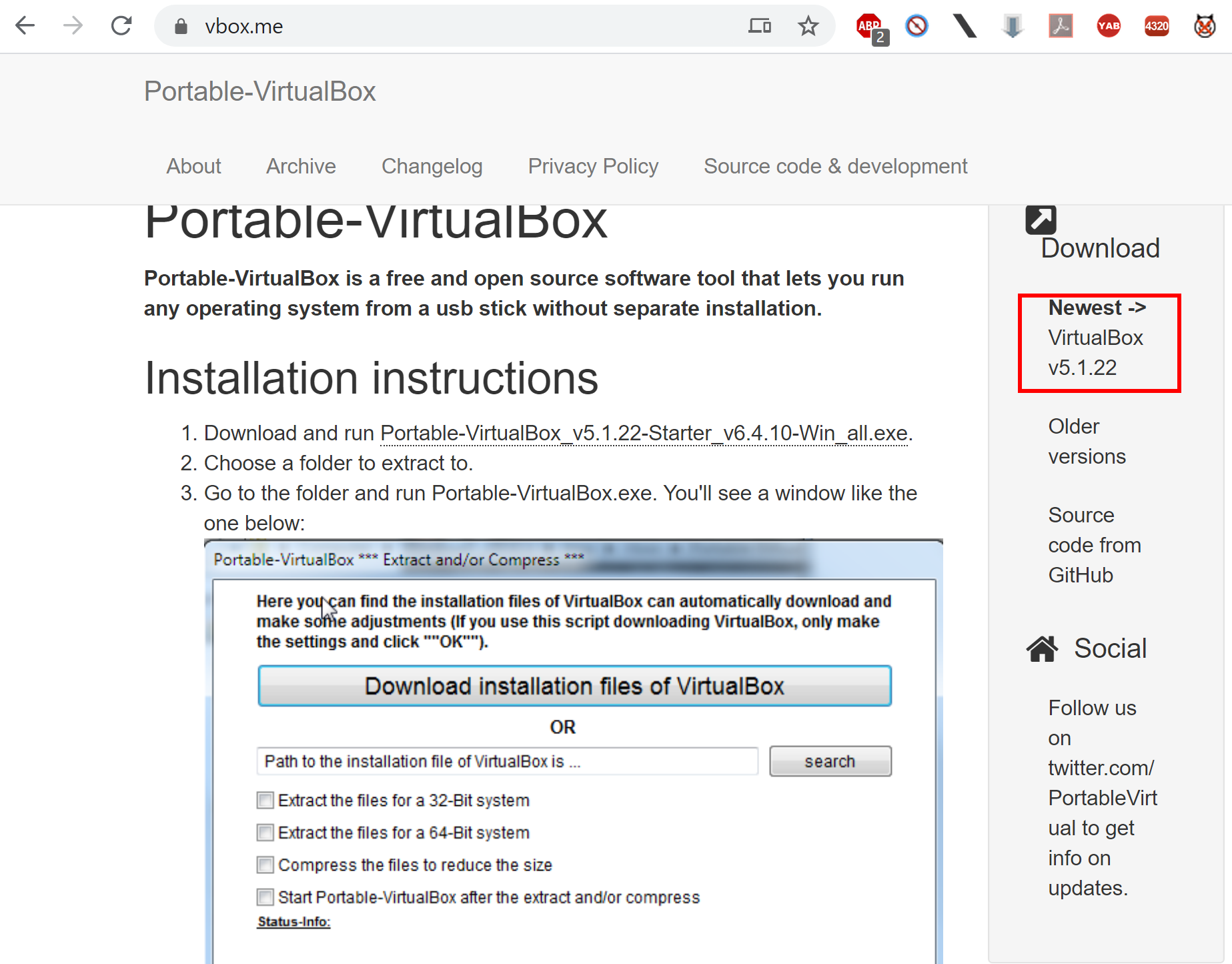This screenshot has height=964, width=1232.
Task: Open the Changelog page
Action: (x=432, y=166)
